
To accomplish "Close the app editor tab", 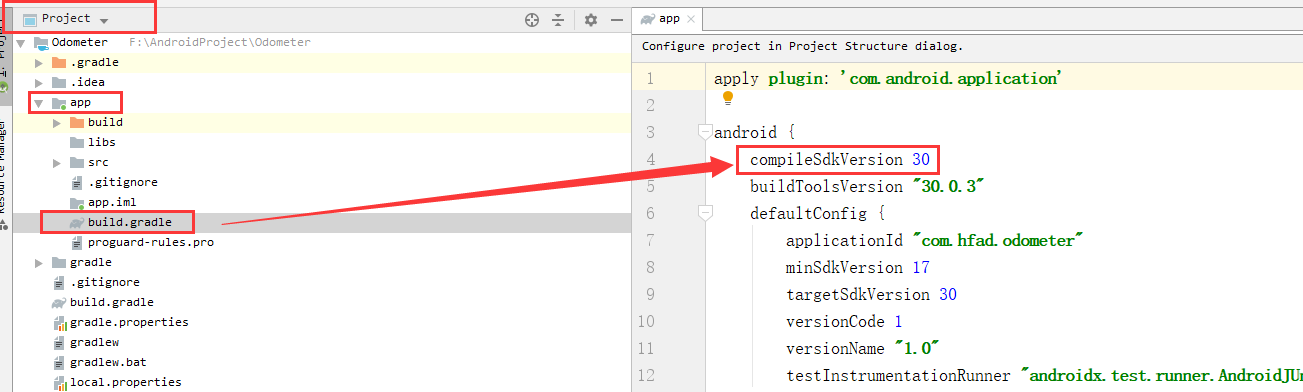I will pyautogui.click(x=692, y=19).
